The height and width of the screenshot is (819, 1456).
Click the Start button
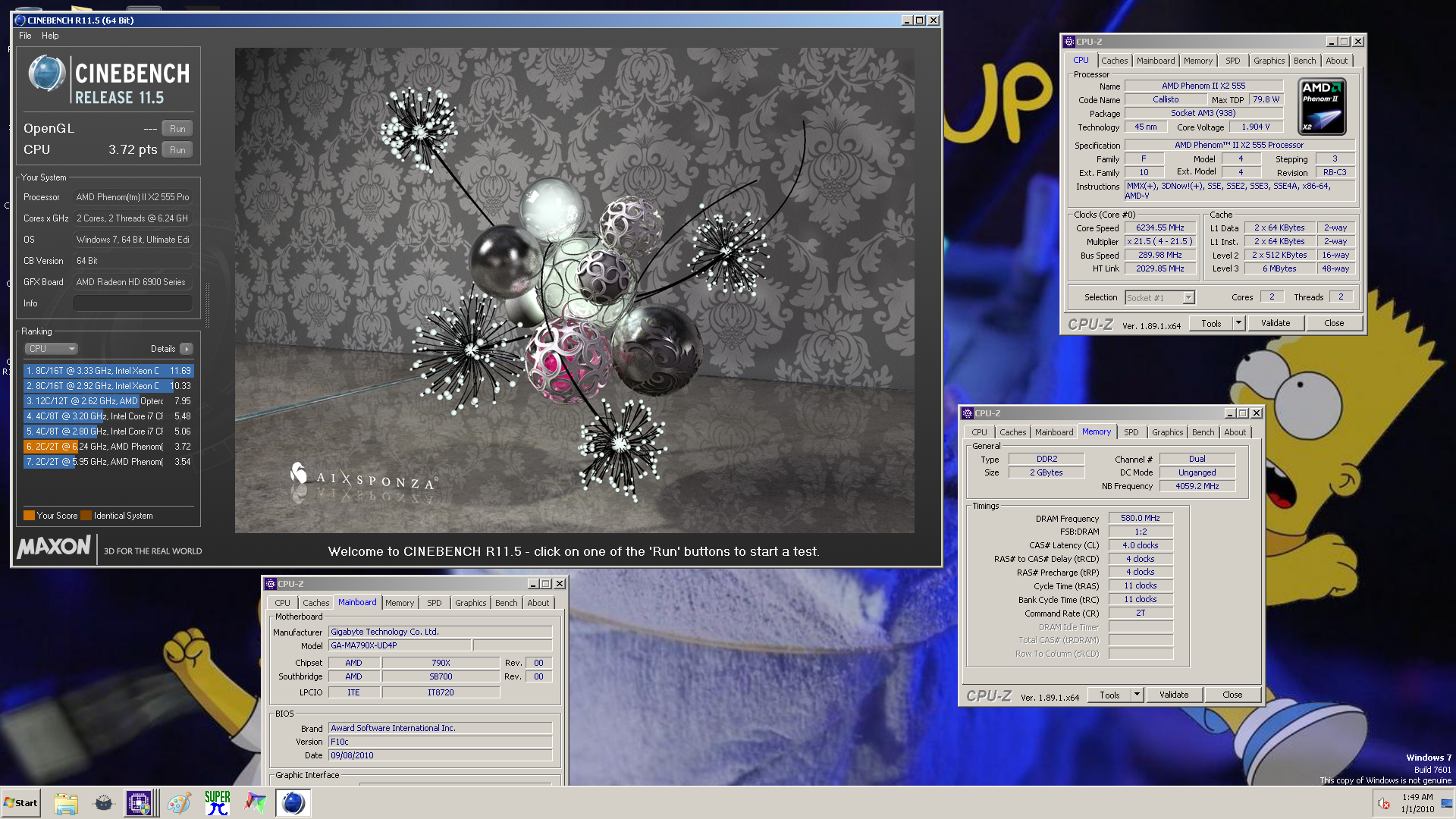pos(20,803)
